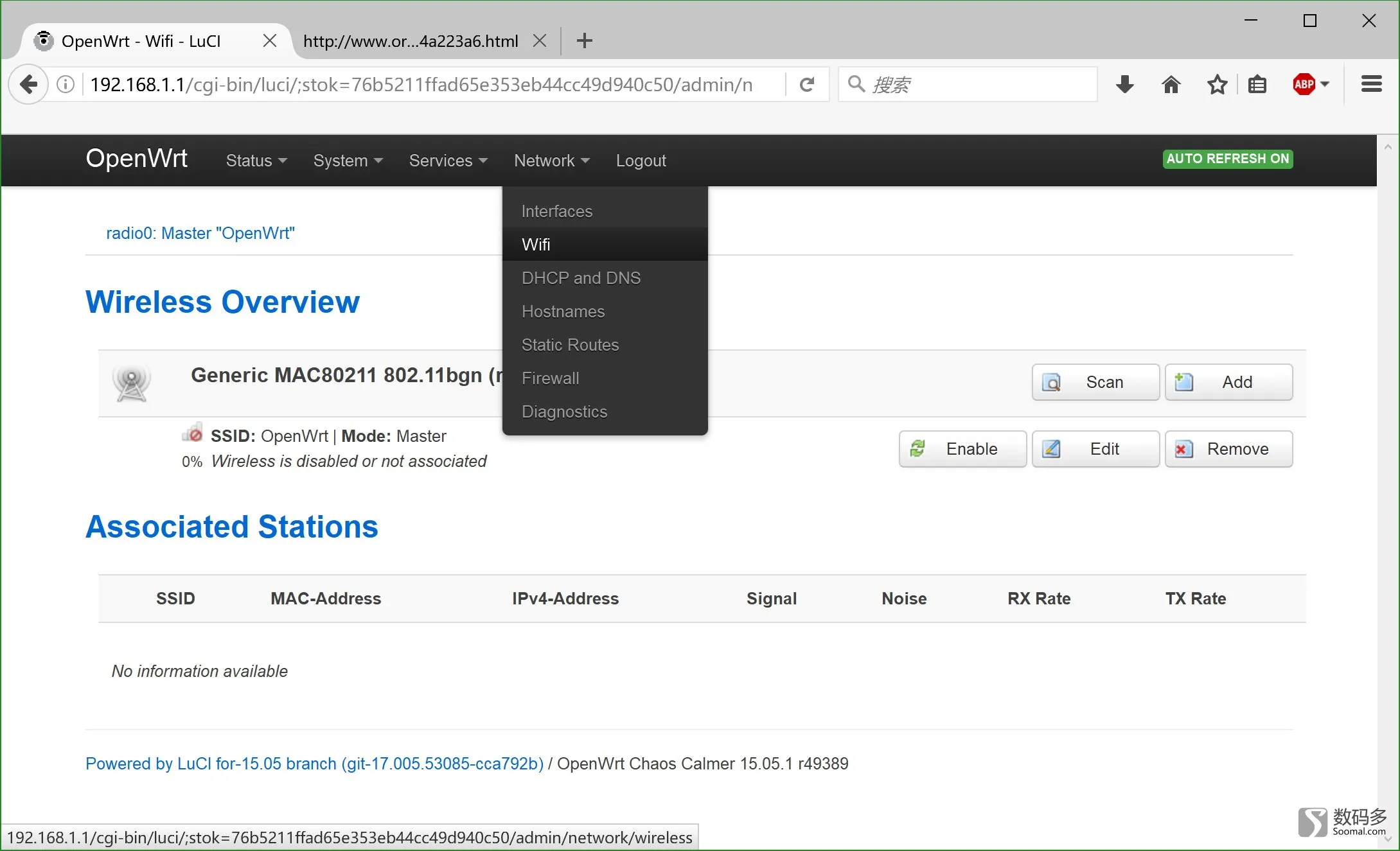Screen dimensions: 1400x851
Task: Click the SSID column header in stations table
Action: pos(175,599)
